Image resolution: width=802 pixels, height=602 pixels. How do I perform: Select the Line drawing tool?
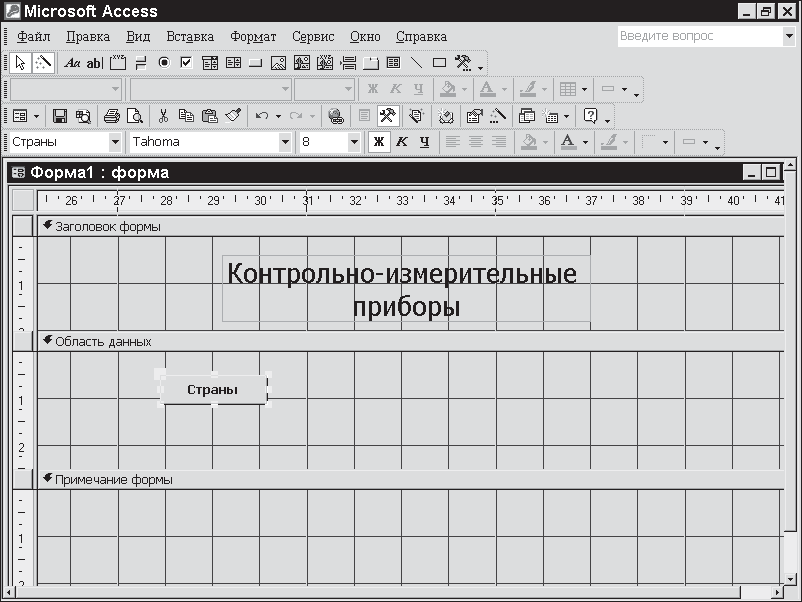pyautogui.click(x=417, y=63)
